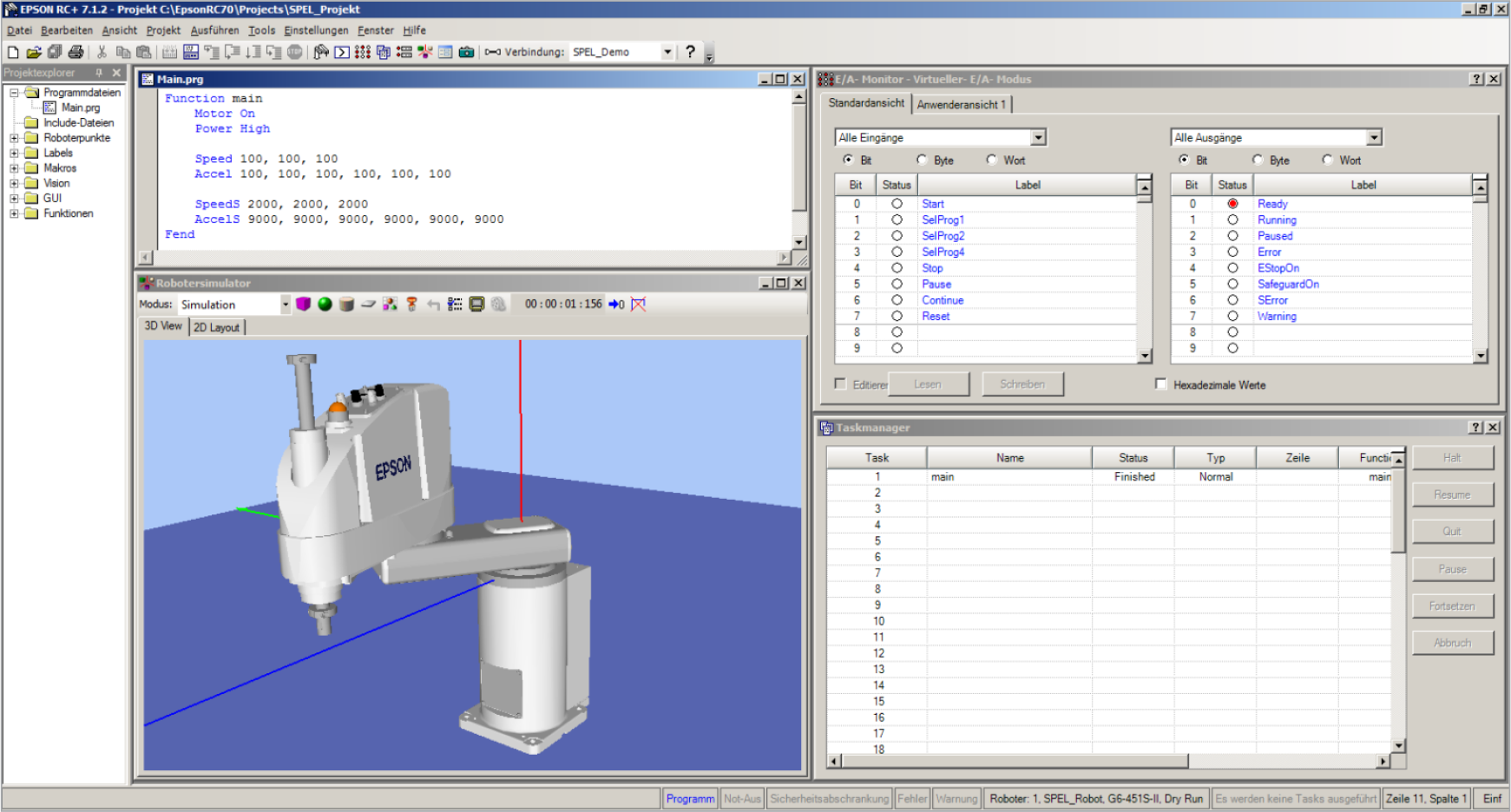Enable Hexadezimale Werte checkbox
The width and height of the screenshot is (1511, 812).
click(1161, 383)
